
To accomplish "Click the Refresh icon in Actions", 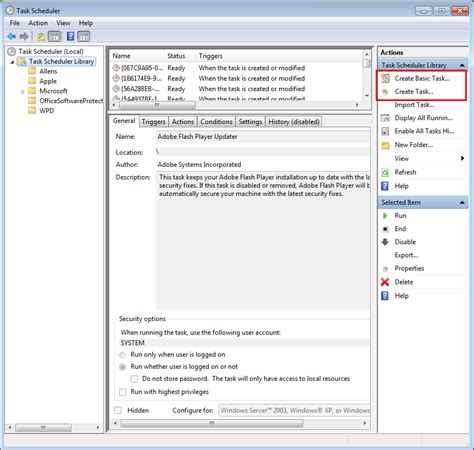I will [385, 172].
